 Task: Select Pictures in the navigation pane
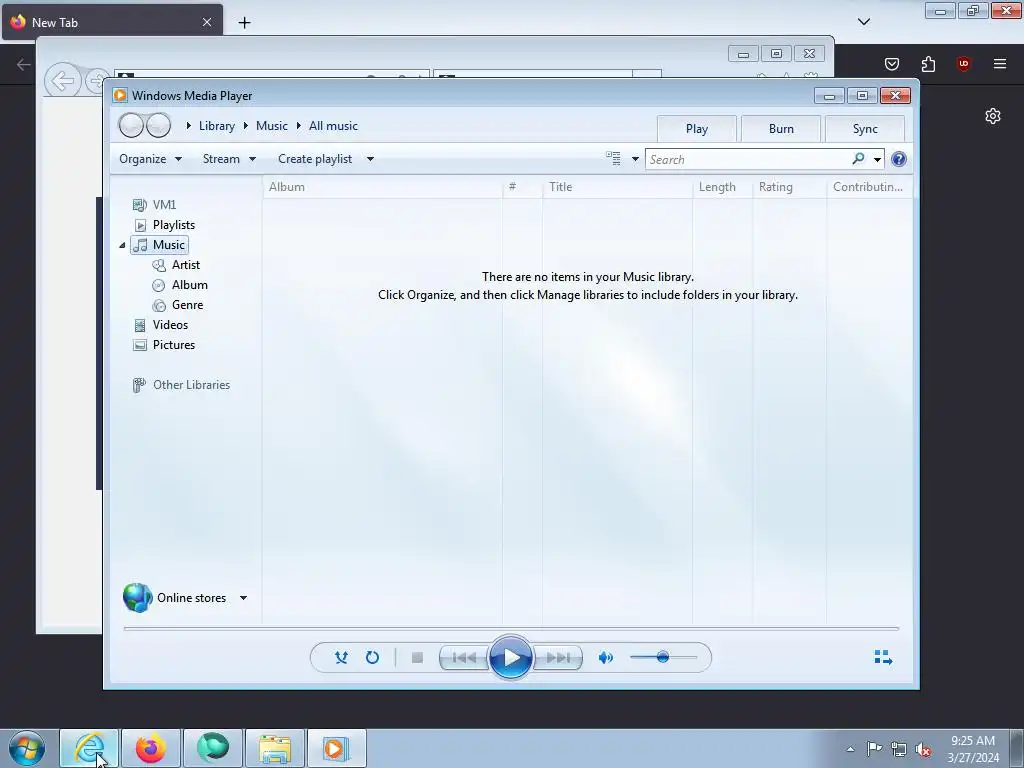pyautogui.click(x=164, y=345)
